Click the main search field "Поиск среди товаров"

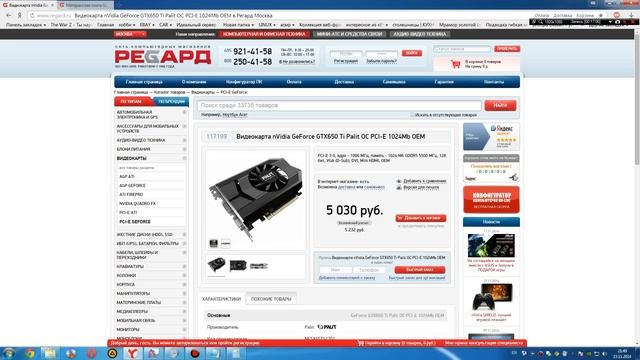(339, 105)
